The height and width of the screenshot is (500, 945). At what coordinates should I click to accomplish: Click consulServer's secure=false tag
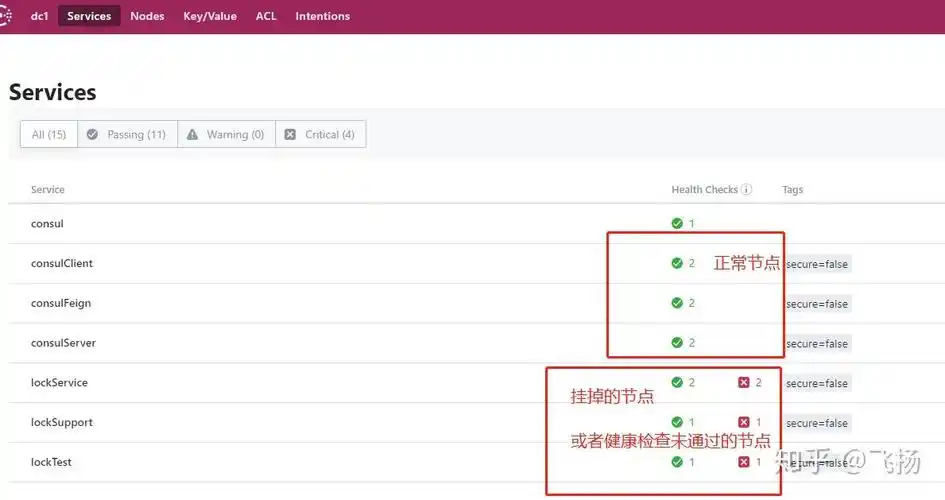(817, 343)
